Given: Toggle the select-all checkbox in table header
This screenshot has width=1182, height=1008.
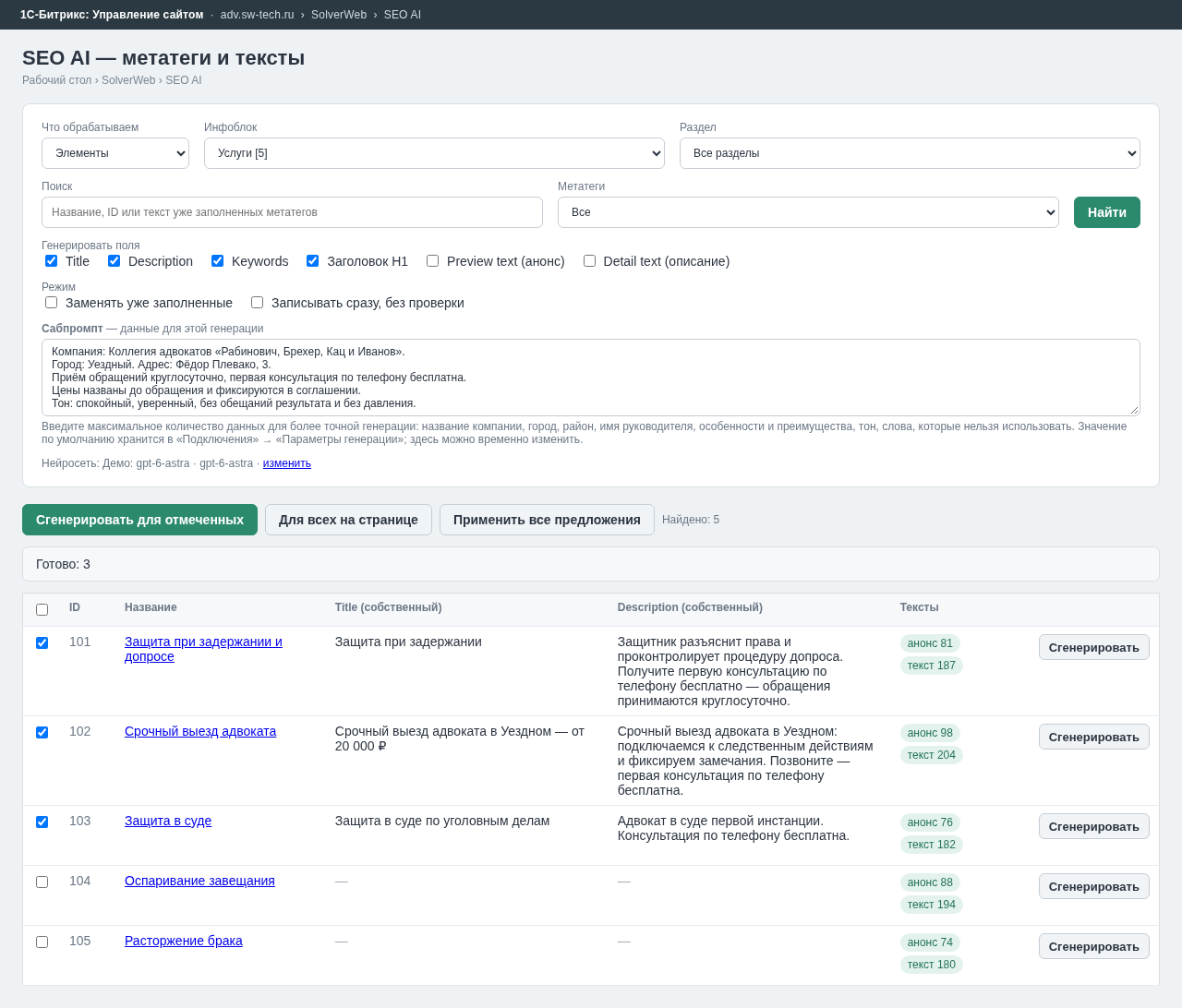Looking at the screenshot, I should tap(42, 609).
